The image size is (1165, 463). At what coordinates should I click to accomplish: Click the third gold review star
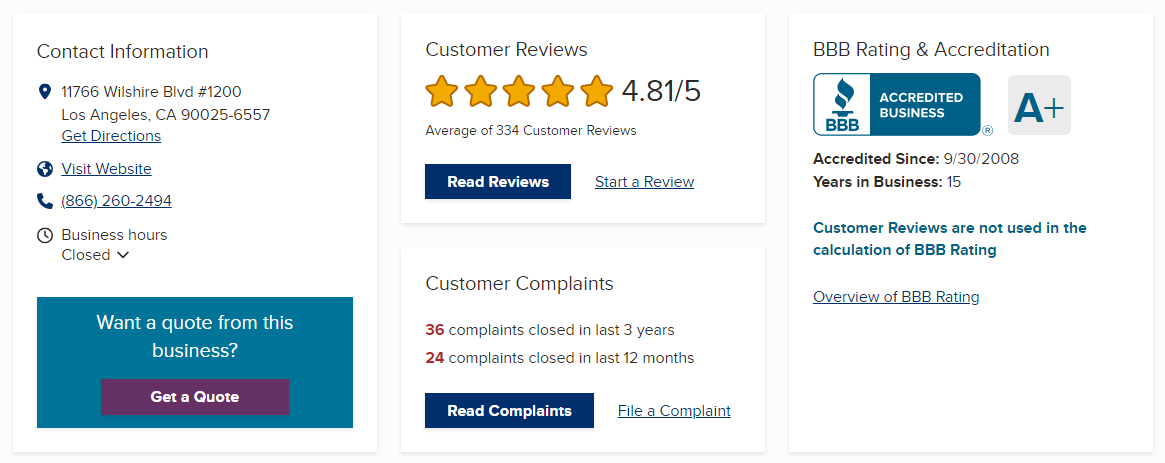519,91
